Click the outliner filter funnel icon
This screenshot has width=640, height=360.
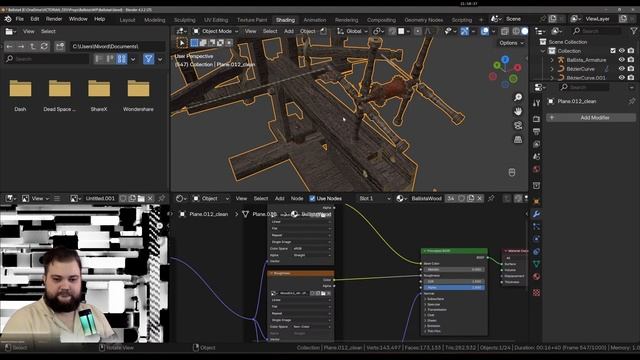633,31
